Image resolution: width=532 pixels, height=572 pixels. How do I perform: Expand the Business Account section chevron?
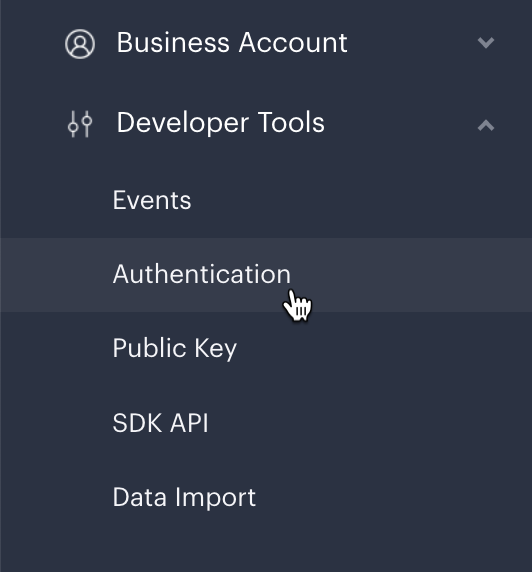[486, 43]
